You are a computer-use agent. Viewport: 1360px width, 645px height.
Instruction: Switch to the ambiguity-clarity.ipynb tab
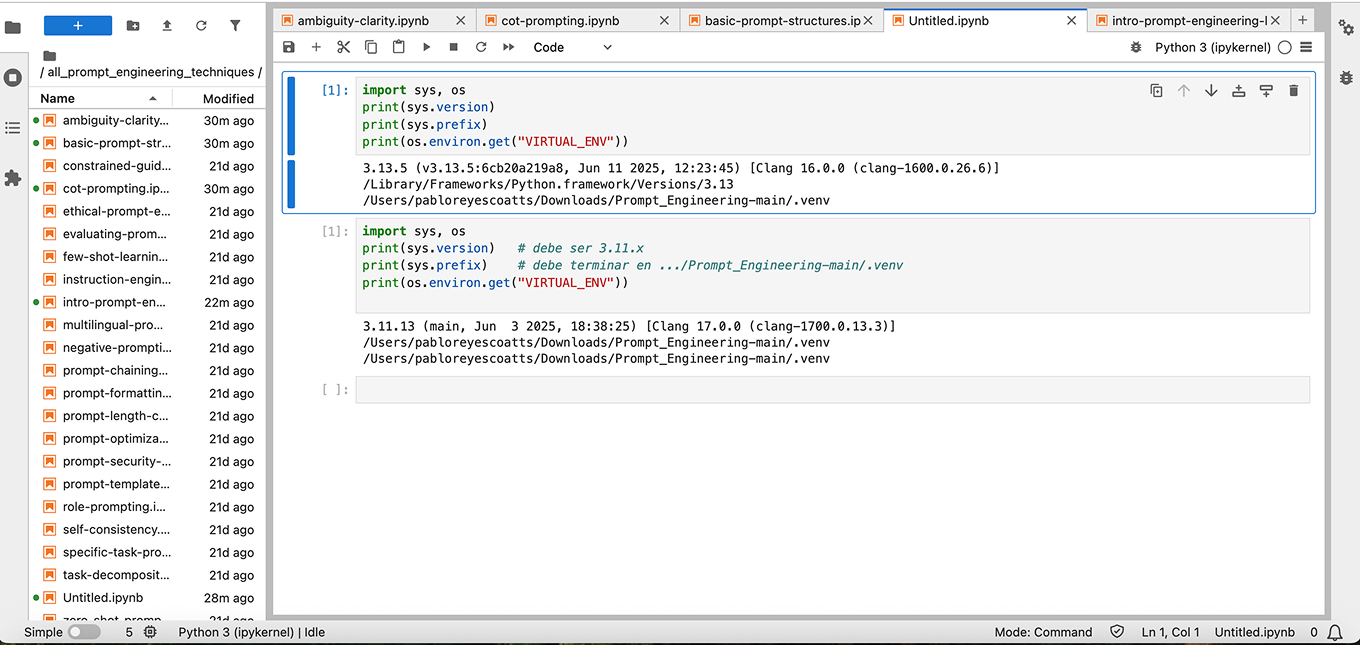pyautogui.click(x=363, y=20)
